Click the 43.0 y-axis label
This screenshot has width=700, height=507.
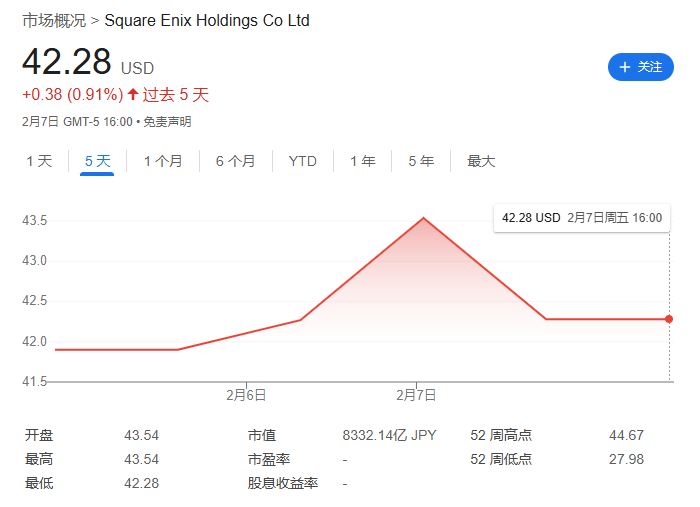[34, 261]
